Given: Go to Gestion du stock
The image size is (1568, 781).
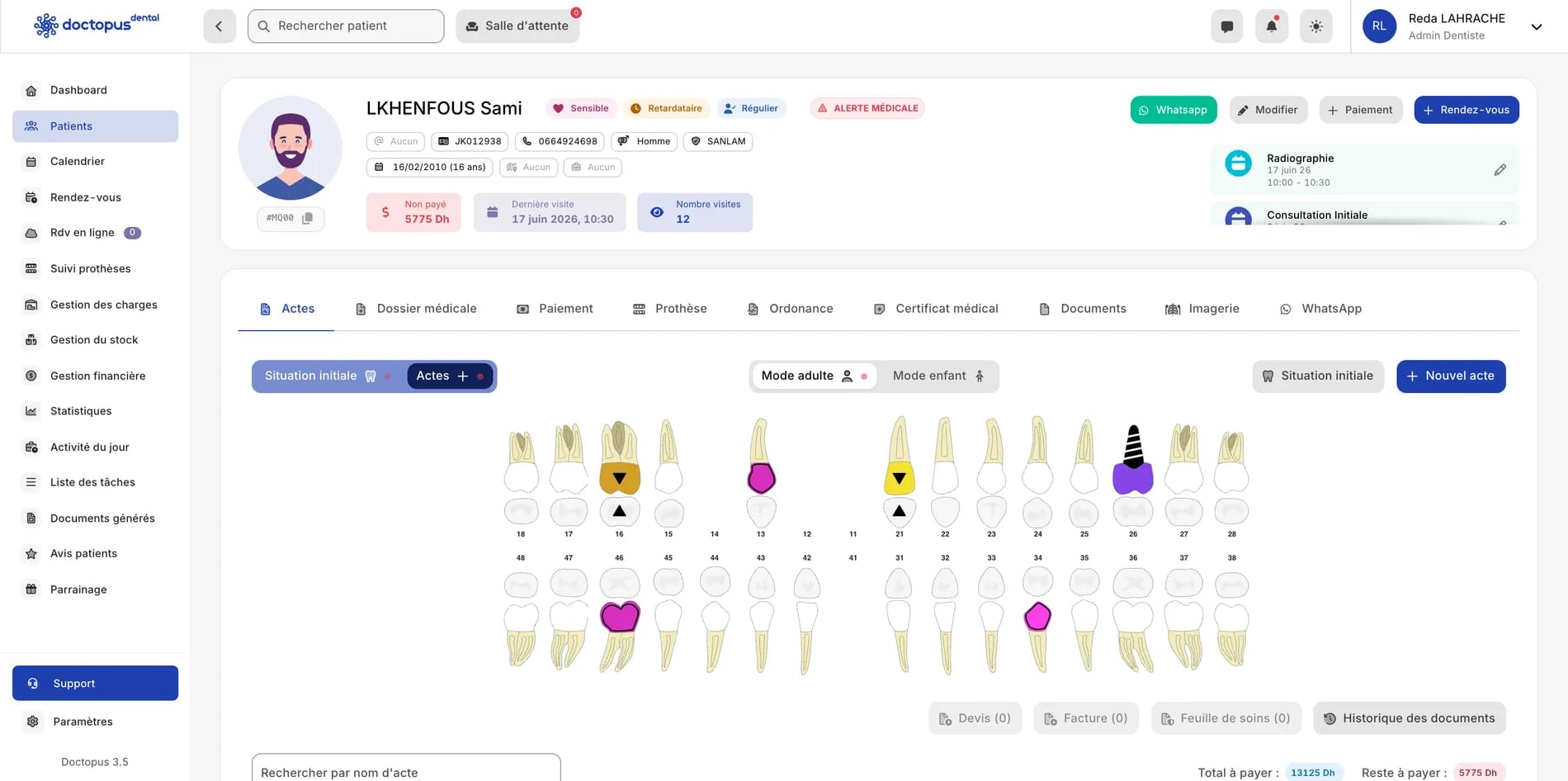Looking at the screenshot, I should click(95, 340).
